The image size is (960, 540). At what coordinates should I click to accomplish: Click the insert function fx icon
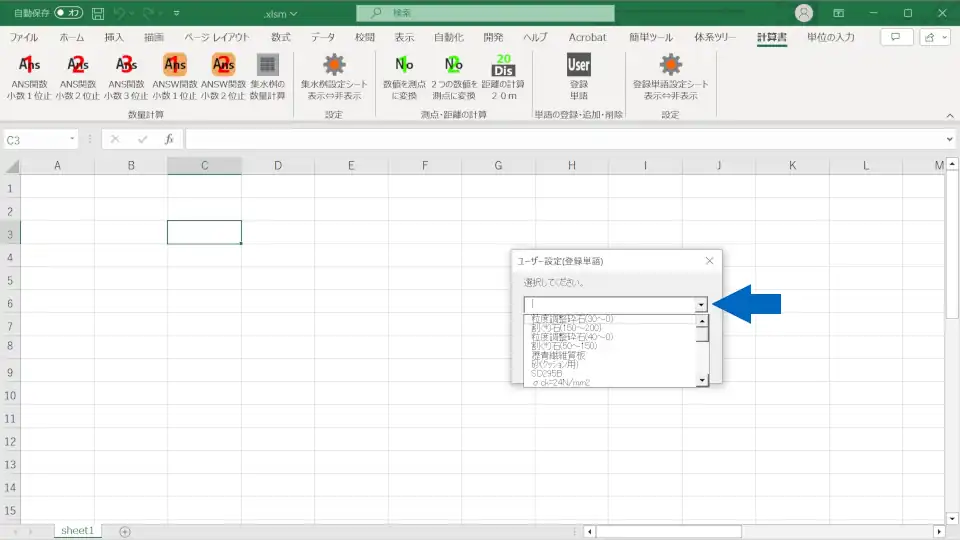169,140
